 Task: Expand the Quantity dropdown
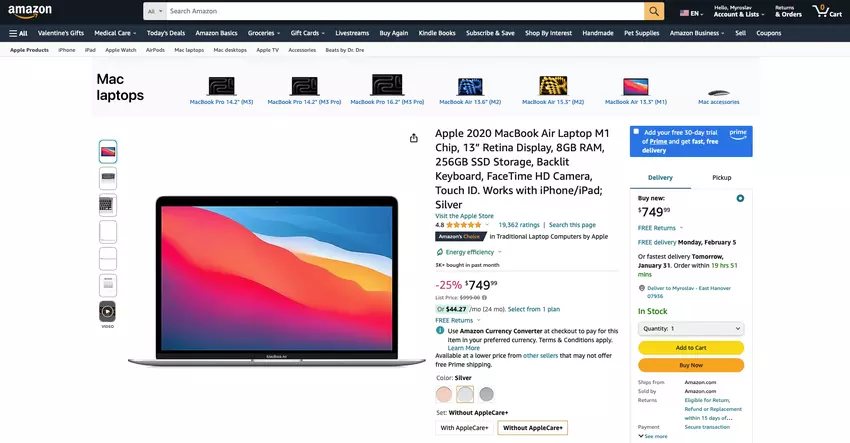click(x=691, y=328)
